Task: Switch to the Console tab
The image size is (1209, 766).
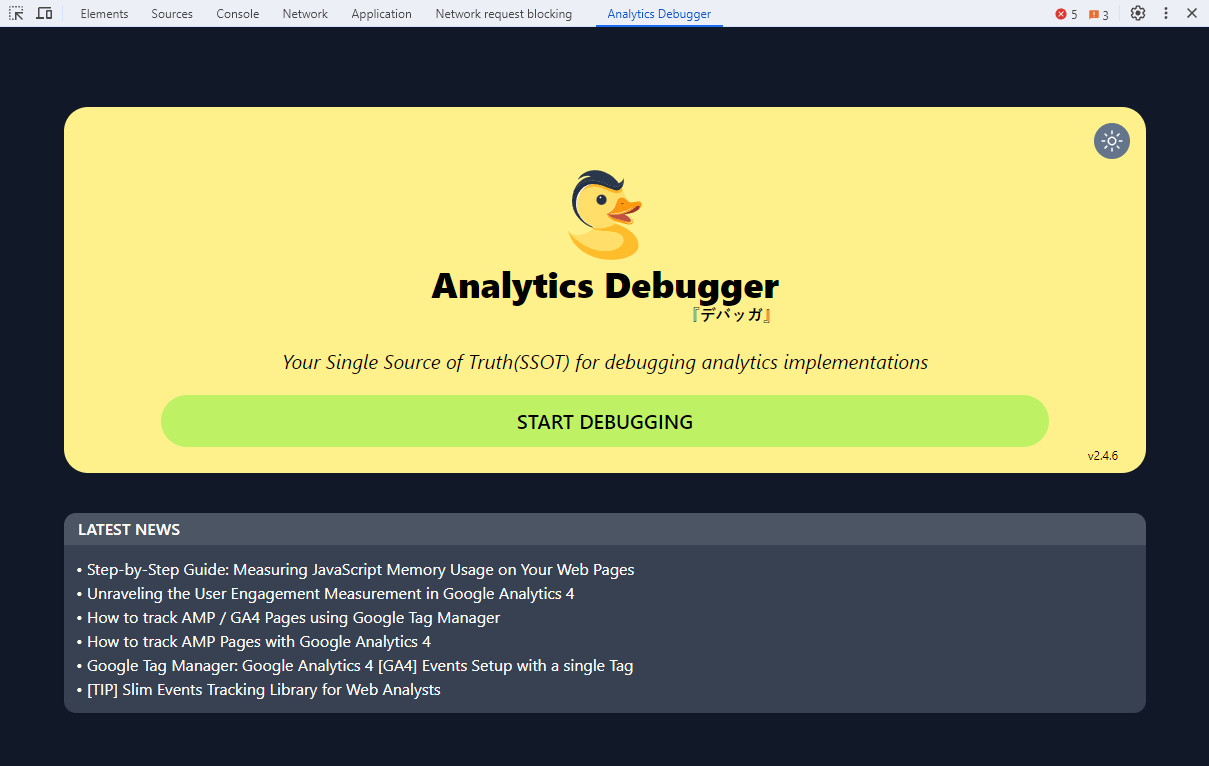Action: 237,13
